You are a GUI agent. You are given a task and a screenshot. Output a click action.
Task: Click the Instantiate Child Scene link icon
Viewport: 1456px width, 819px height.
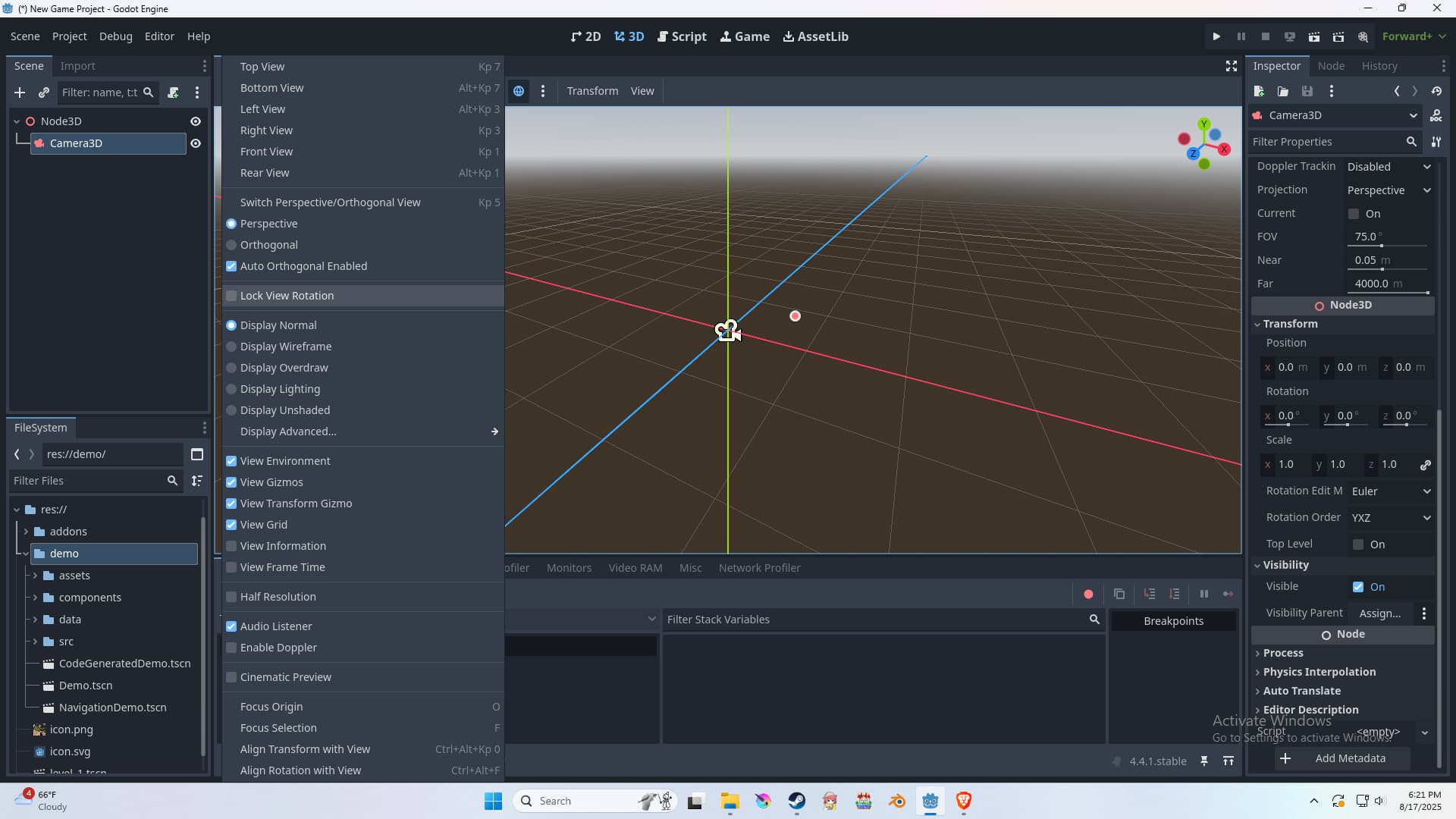tap(44, 93)
